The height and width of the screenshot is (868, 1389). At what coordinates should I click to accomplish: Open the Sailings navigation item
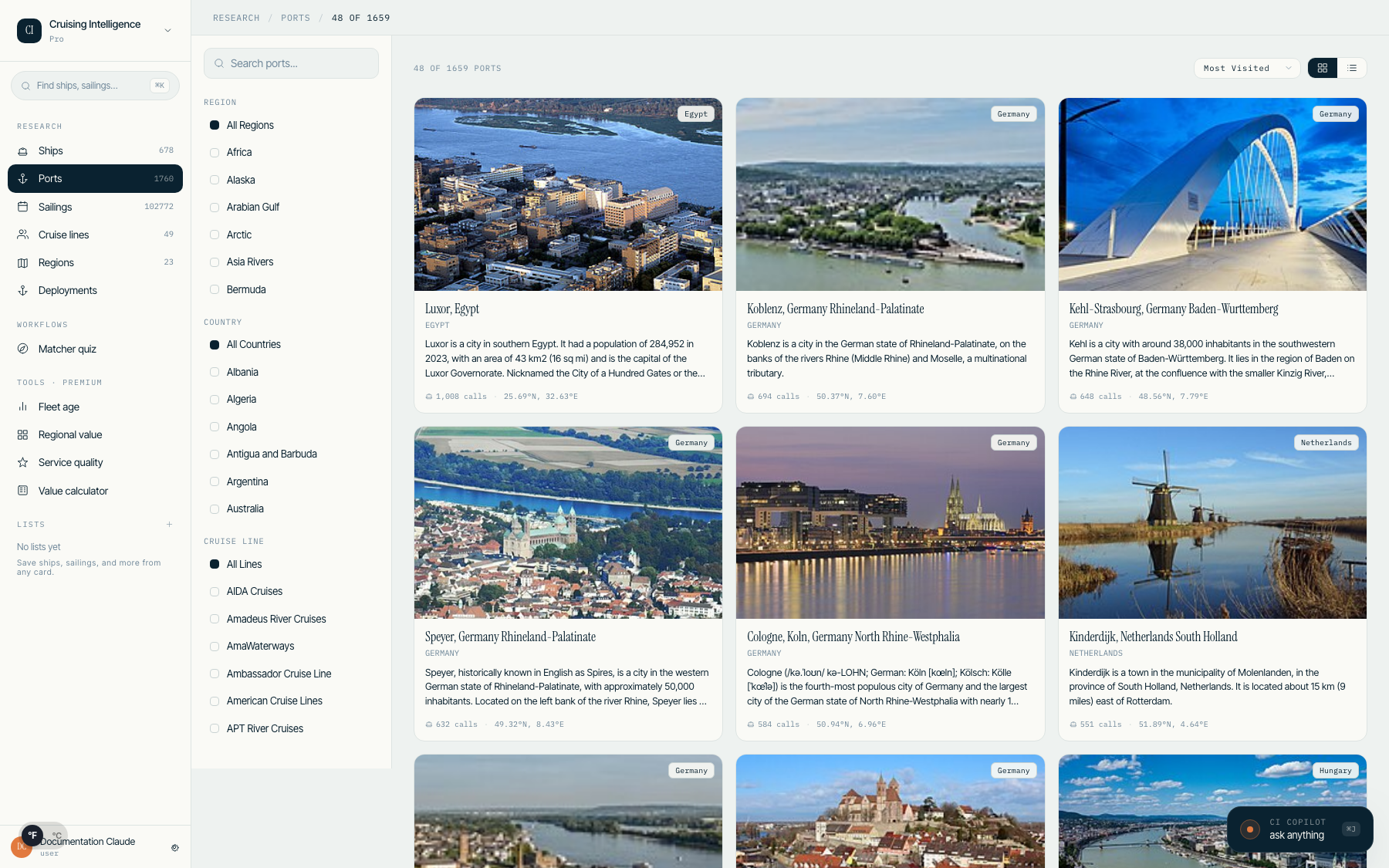tap(95, 207)
